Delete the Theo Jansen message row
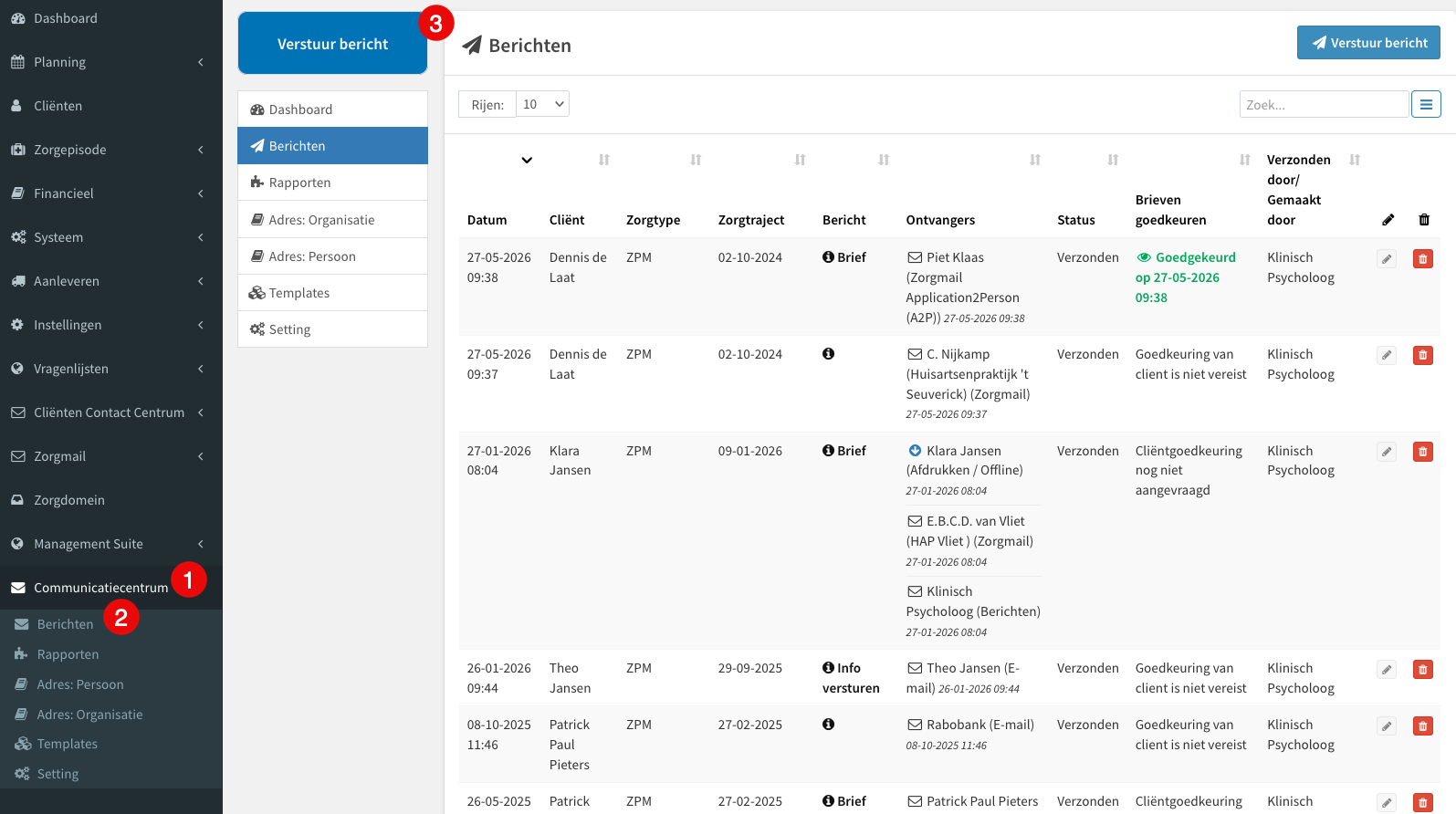 [x=1422, y=670]
